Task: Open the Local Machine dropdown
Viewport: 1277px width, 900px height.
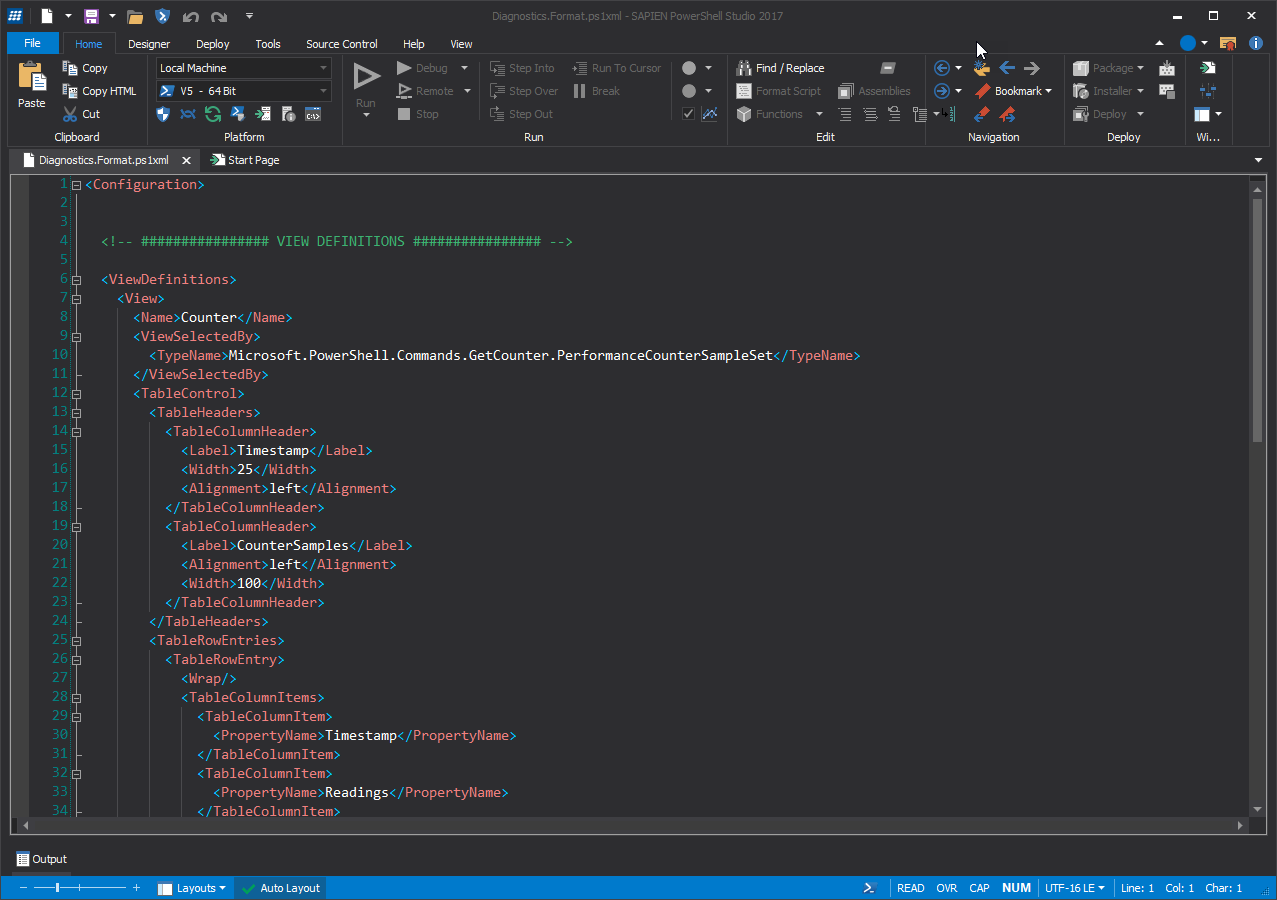Action: click(x=321, y=68)
